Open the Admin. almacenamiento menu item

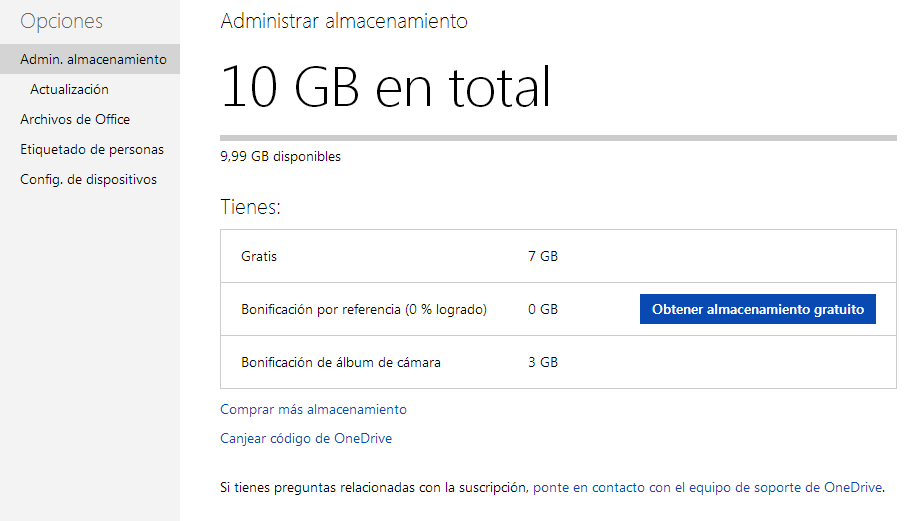[x=93, y=59]
